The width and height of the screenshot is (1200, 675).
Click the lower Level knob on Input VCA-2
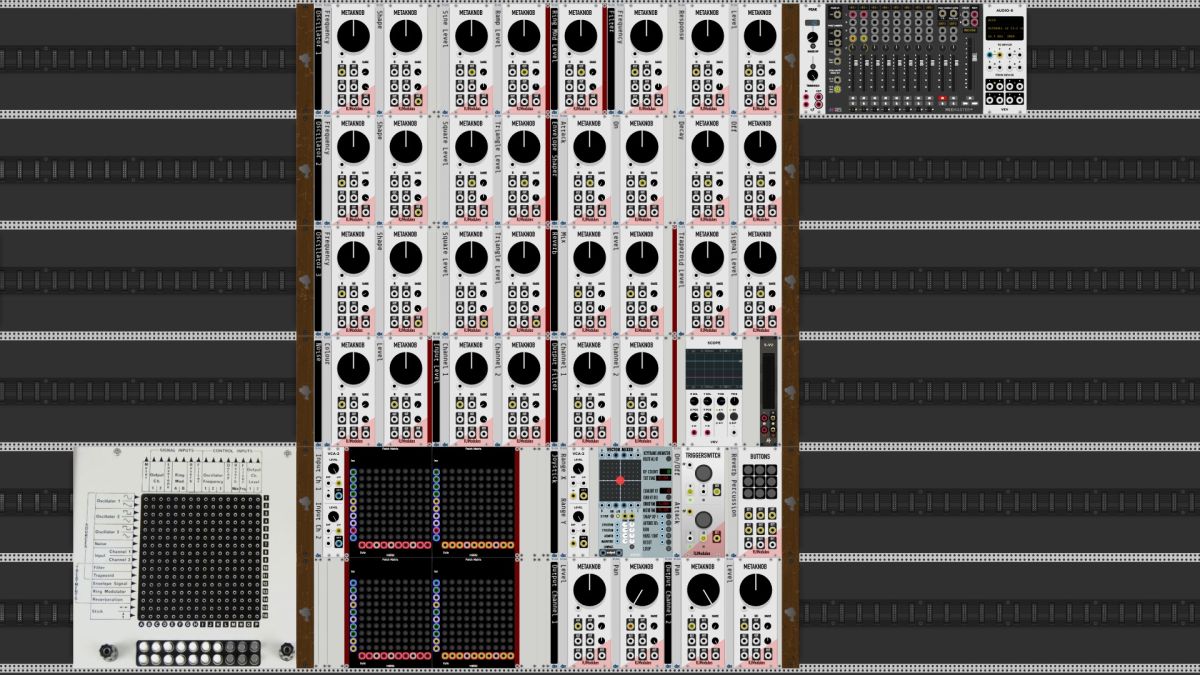click(x=333, y=516)
